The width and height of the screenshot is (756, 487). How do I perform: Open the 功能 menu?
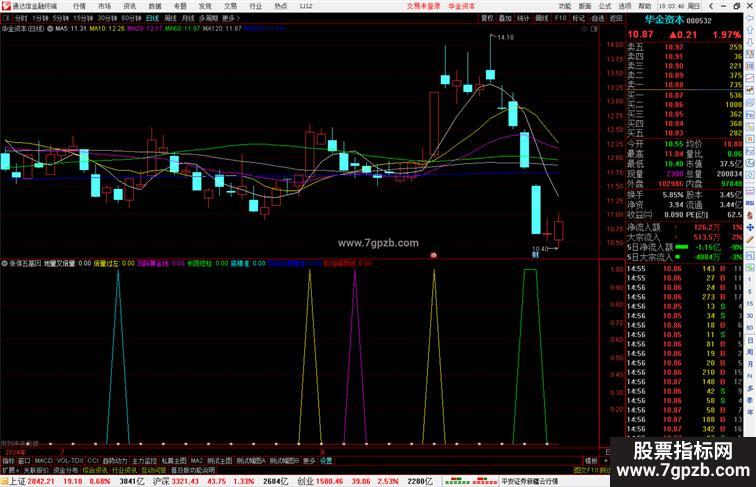click(x=565, y=6)
